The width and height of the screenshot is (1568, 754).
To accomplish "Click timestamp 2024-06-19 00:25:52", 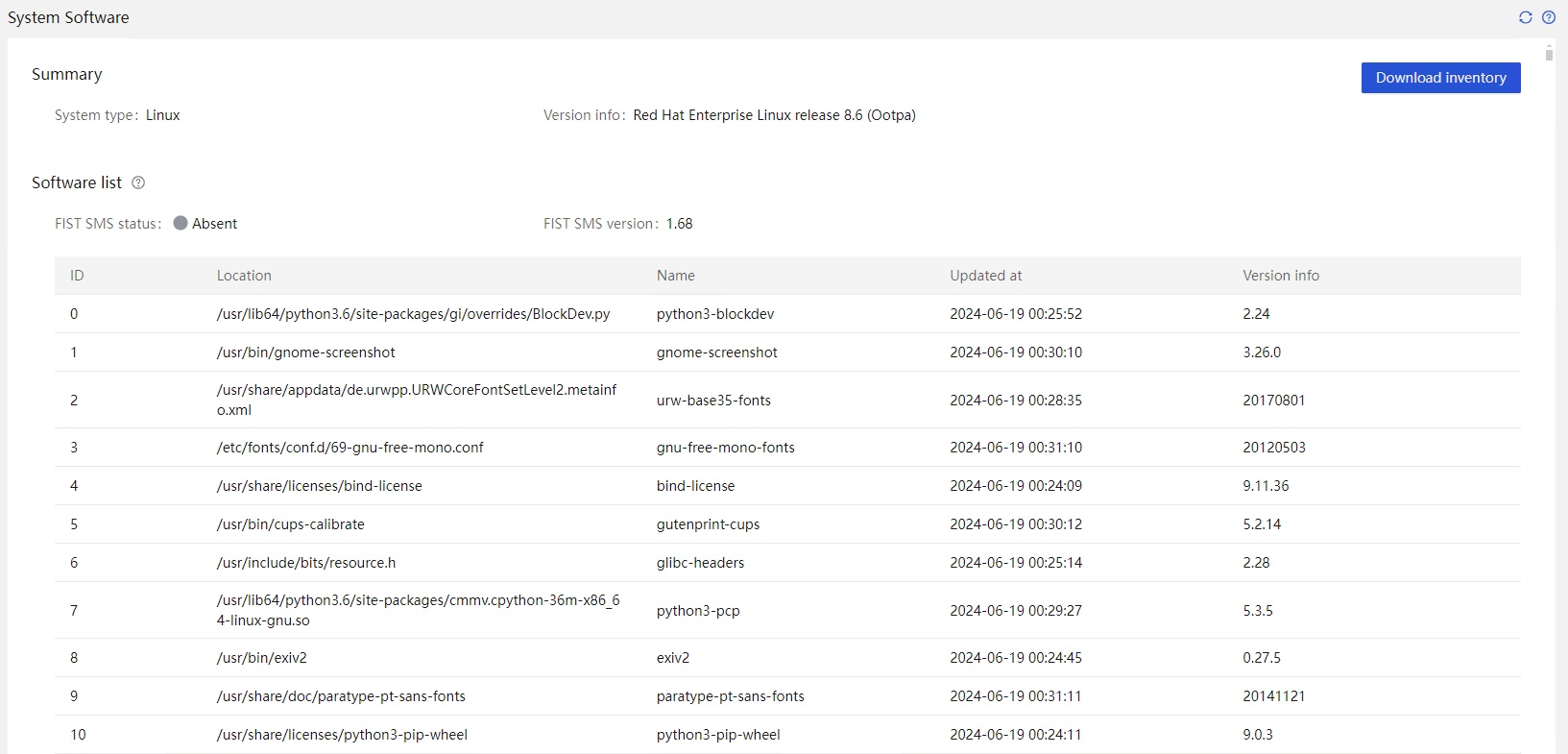I will 1016,314.
